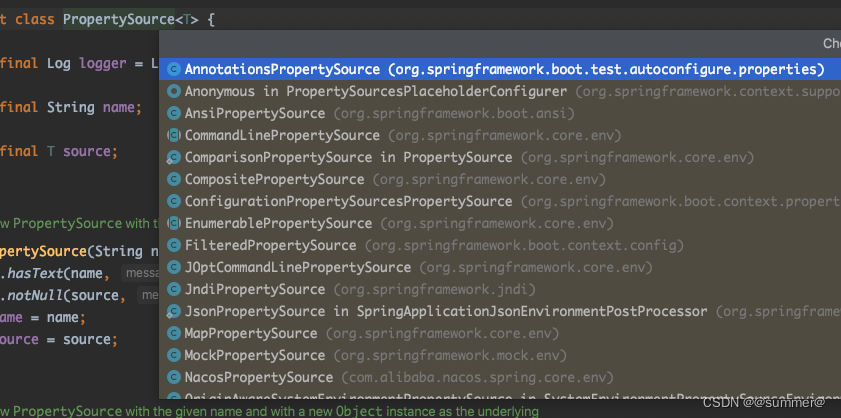Click the class icon beside FilteredPropertySource
Viewport: 841px width, 418px height.
(x=173, y=245)
